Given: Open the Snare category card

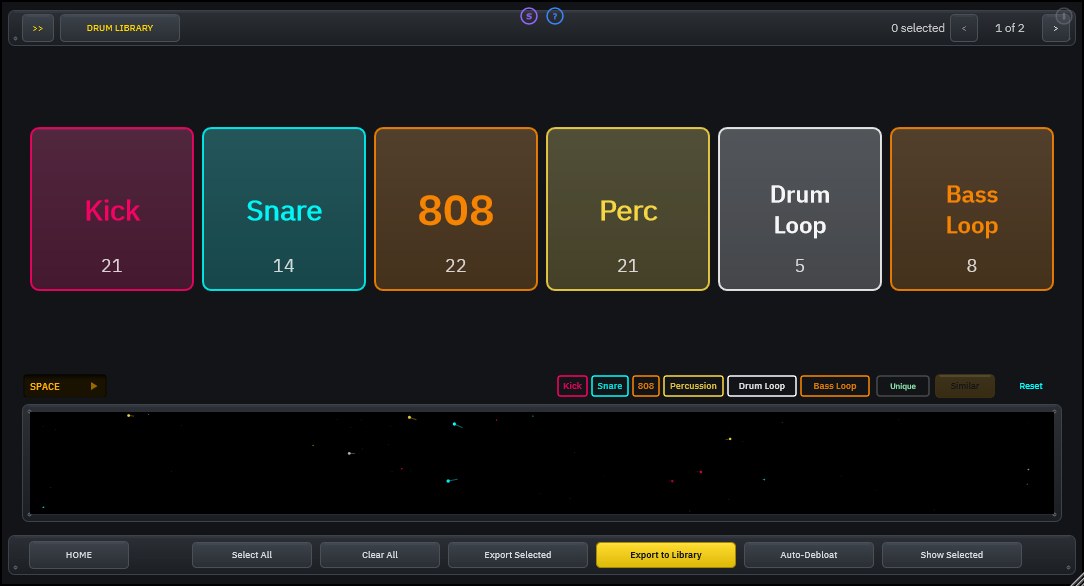Looking at the screenshot, I should (x=284, y=209).
